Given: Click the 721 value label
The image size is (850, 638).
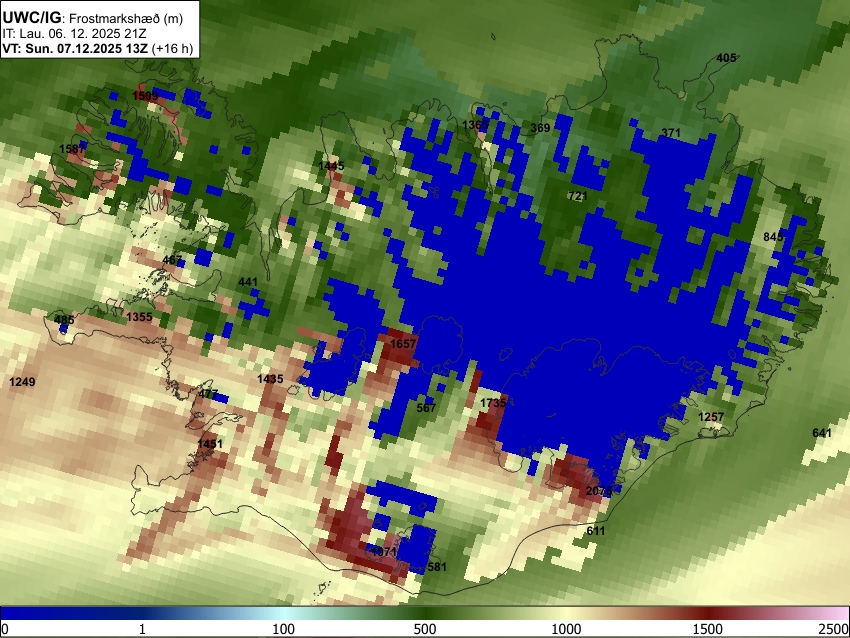Looking at the screenshot, I should [x=577, y=196].
